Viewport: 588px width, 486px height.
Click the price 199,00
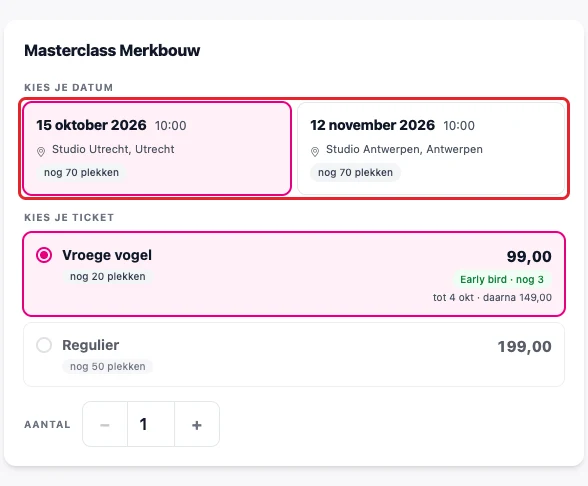524,346
